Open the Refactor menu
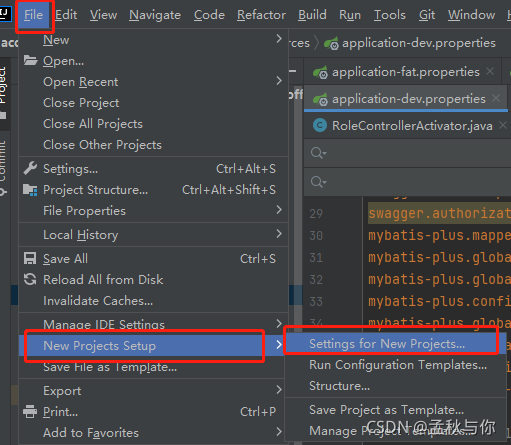 coord(261,15)
